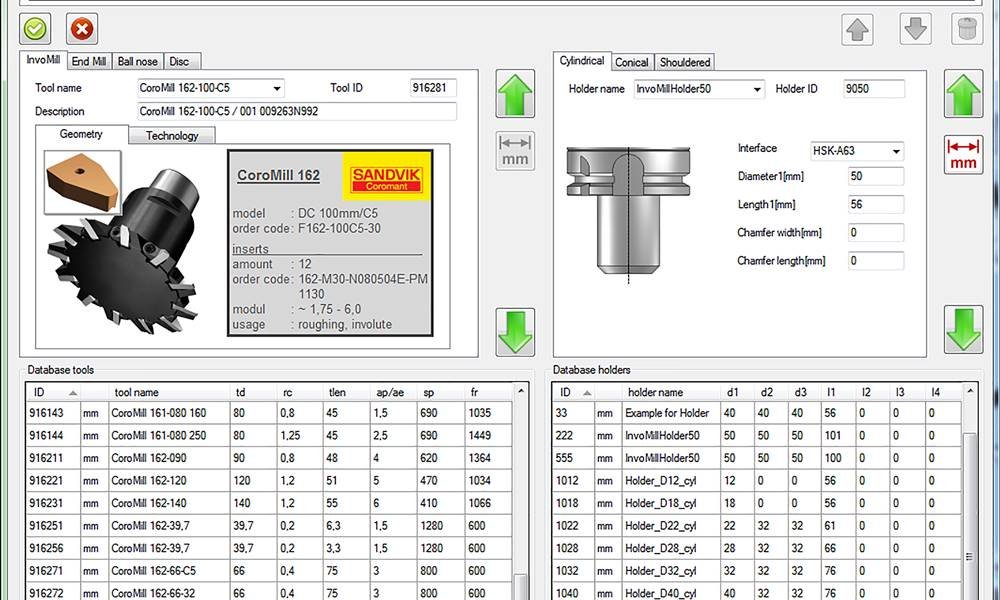Click the Chamfer length field
Viewport: 1000px width, 600px height.
[876, 261]
